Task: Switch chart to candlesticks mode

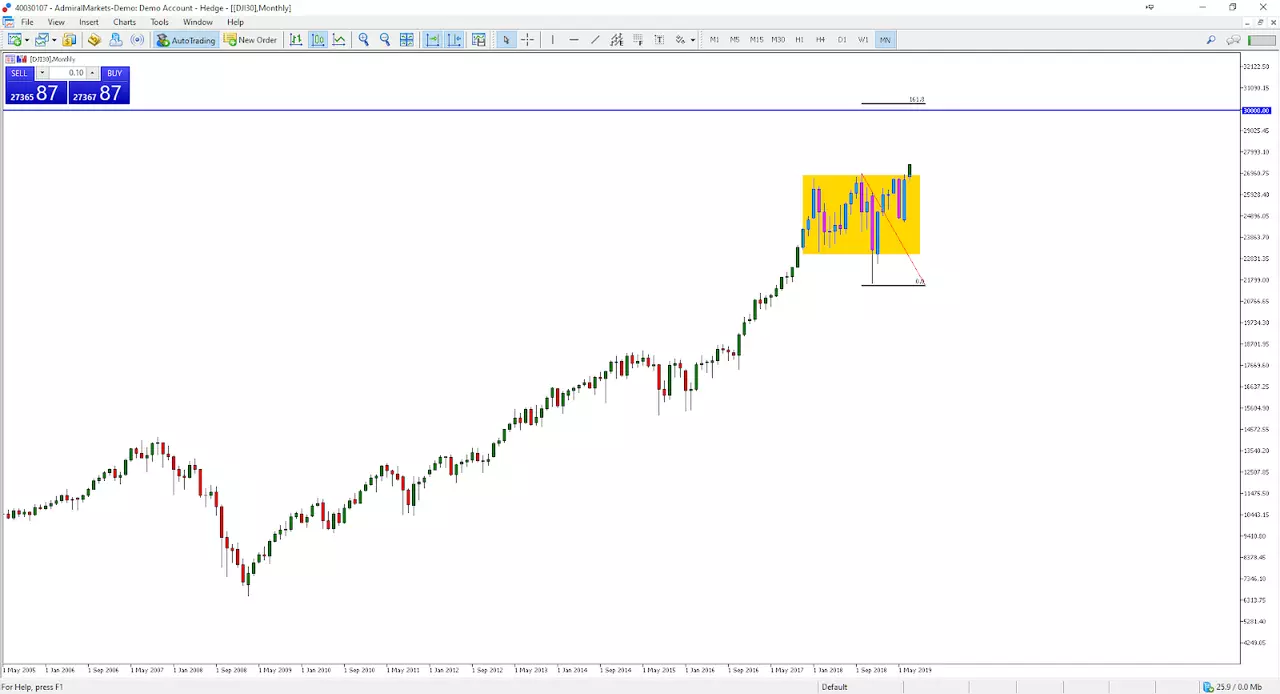Action: point(318,40)
